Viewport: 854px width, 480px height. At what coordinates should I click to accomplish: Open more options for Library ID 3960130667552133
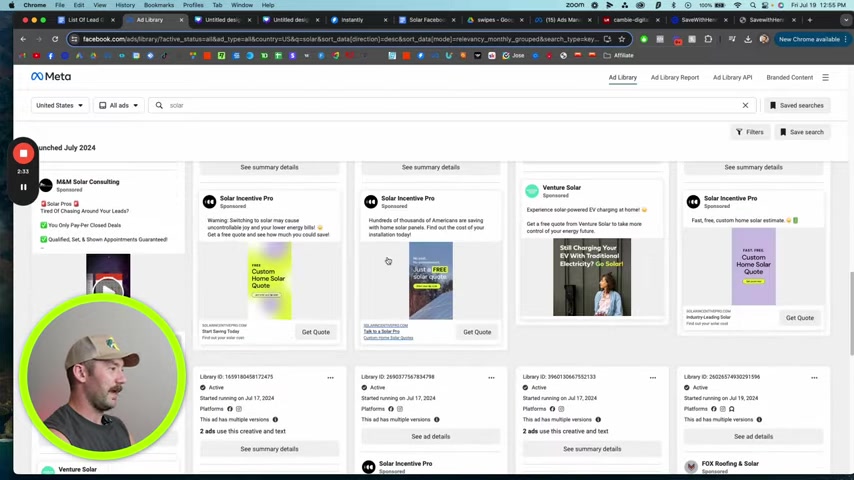pyautogui.click(x=652, y=378)
